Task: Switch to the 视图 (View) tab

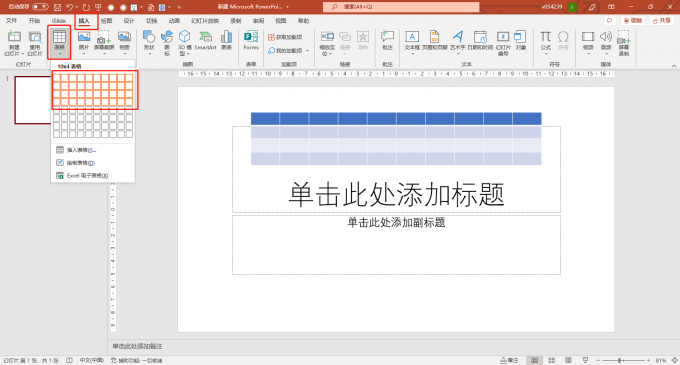Action: coord(281,21)
